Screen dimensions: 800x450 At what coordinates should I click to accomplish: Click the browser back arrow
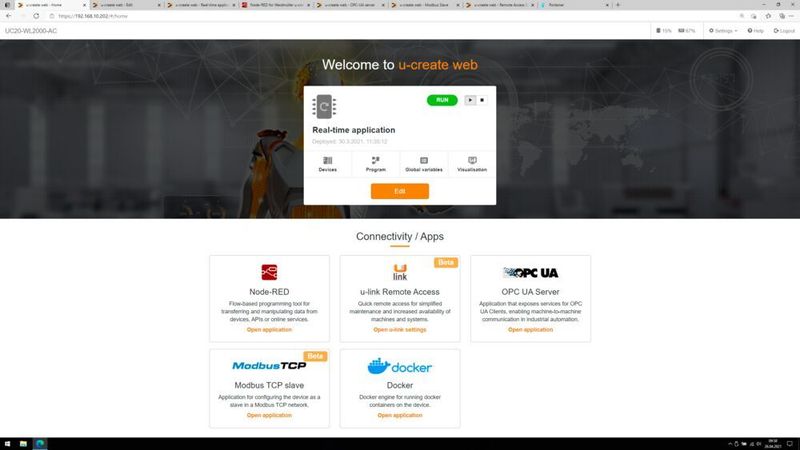click(x=9, y=16)
